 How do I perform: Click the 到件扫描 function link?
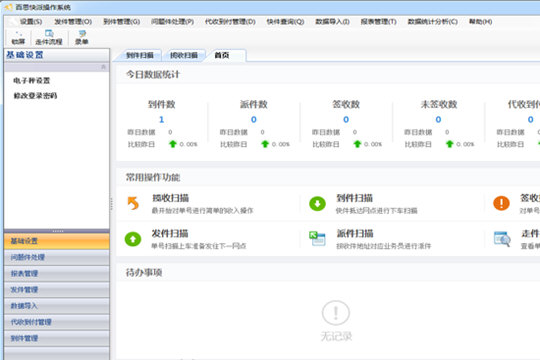tap(355, 198)
